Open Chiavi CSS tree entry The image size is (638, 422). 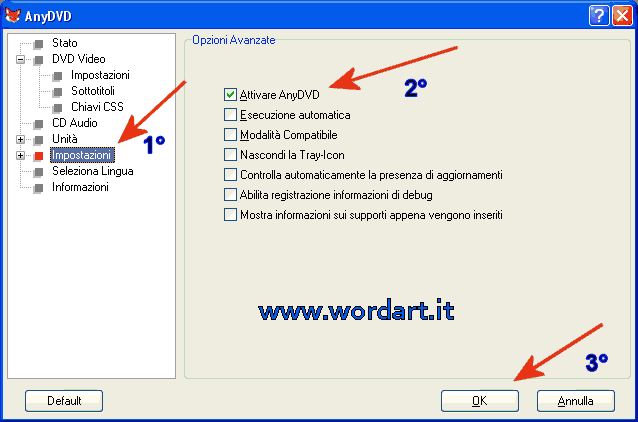coord(97,107)
